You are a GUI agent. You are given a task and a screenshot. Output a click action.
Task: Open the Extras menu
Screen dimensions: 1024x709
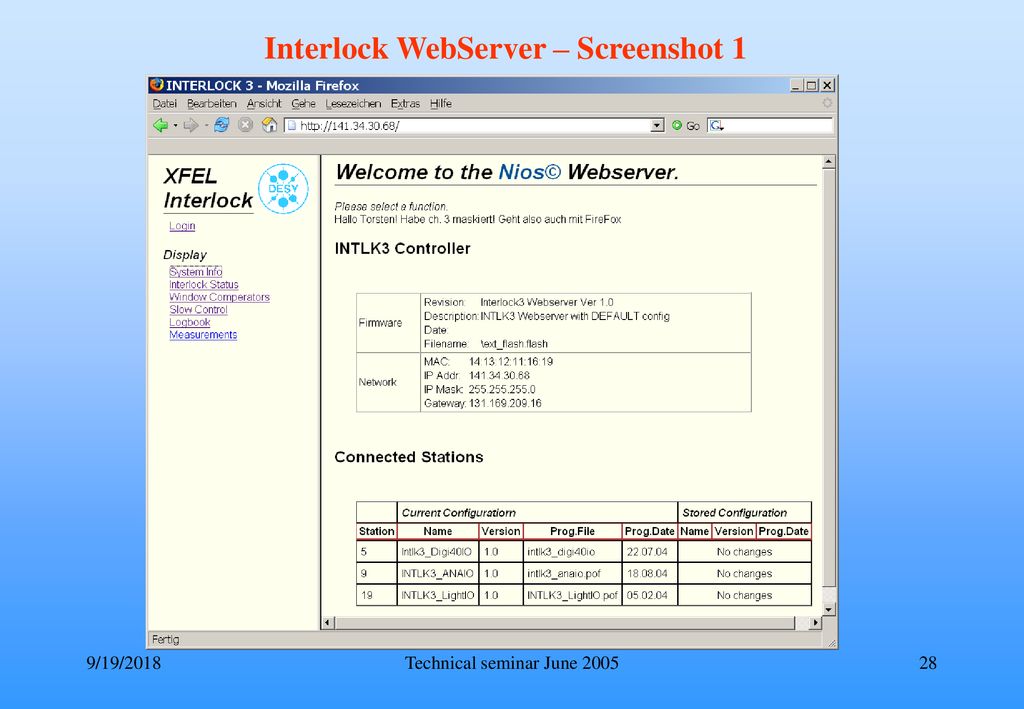(x=406, y=104)
